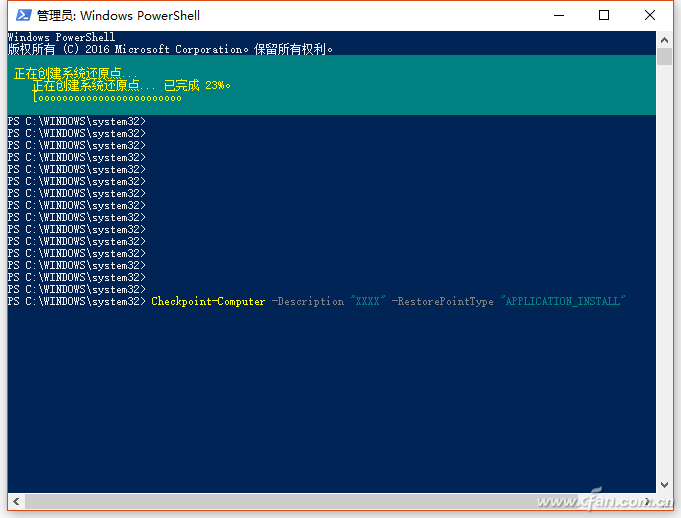Screen dimensions: 681x518
Task: Click the -RestorePointType parameter text
Action: pos(443,301)
